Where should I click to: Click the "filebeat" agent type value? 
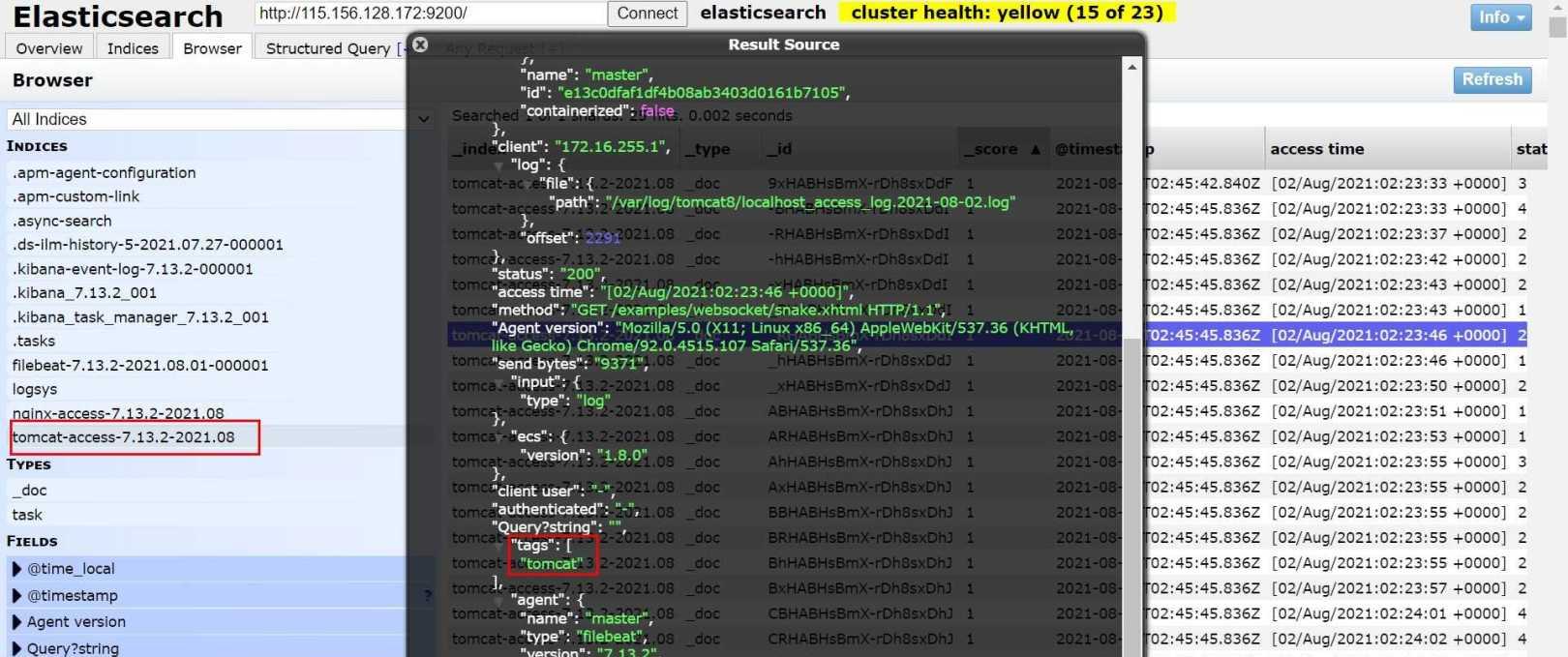(611, 637)
